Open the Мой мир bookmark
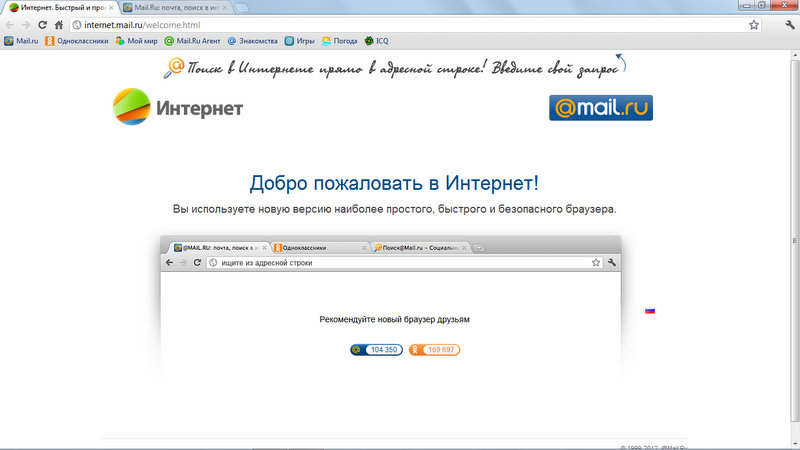 pos(136,41)
